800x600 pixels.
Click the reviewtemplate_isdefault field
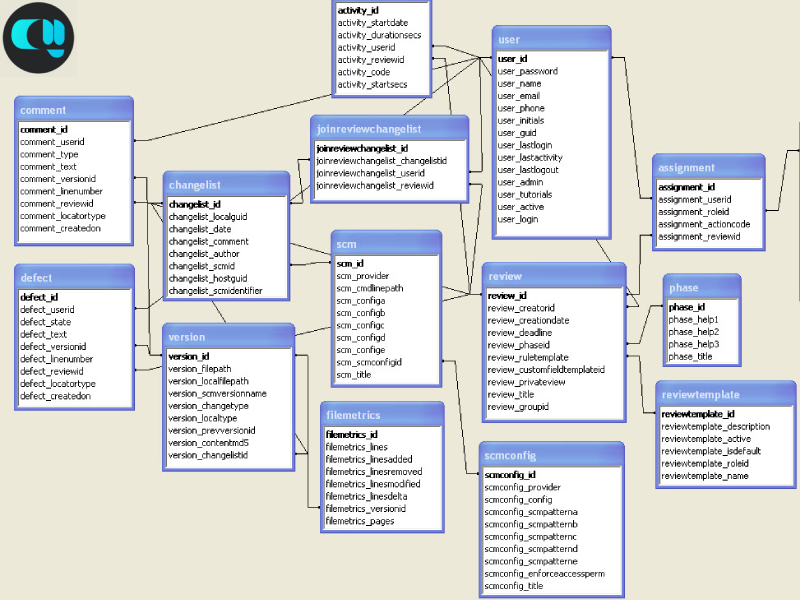pyautogui.click(x=710, y=451)
